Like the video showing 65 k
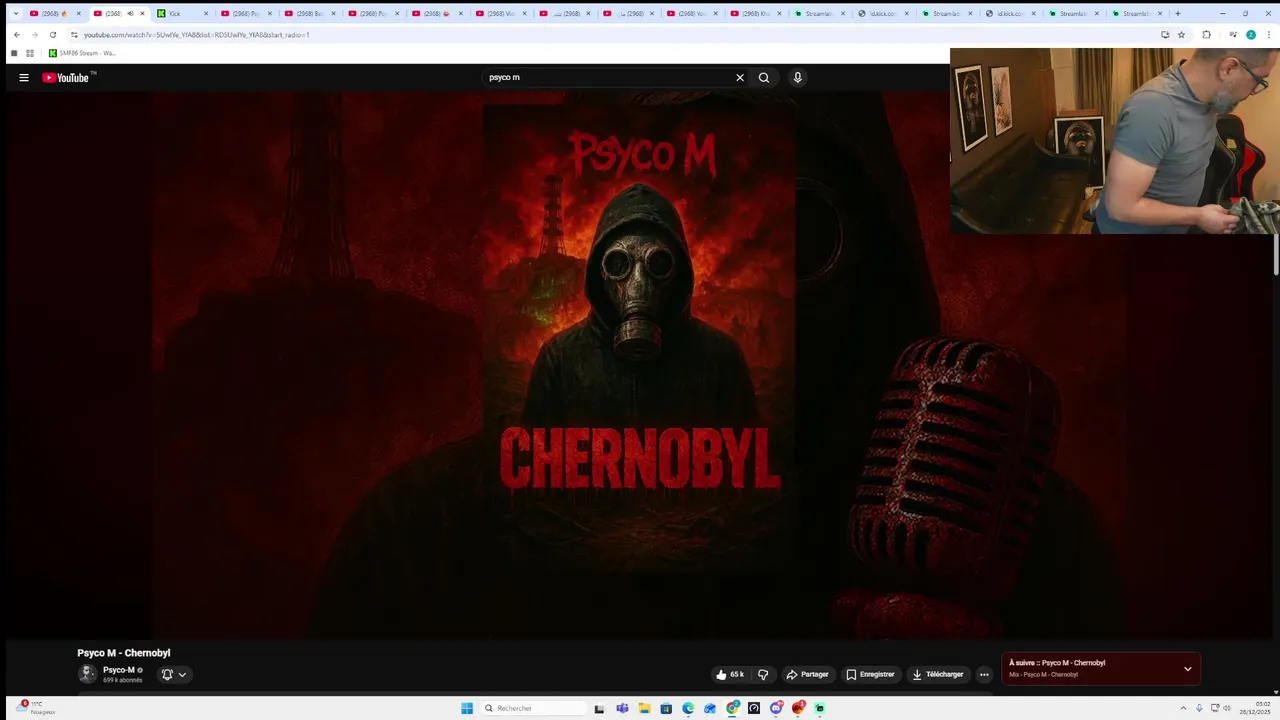Screen dimensions: 1280x720 click(729, 674)
